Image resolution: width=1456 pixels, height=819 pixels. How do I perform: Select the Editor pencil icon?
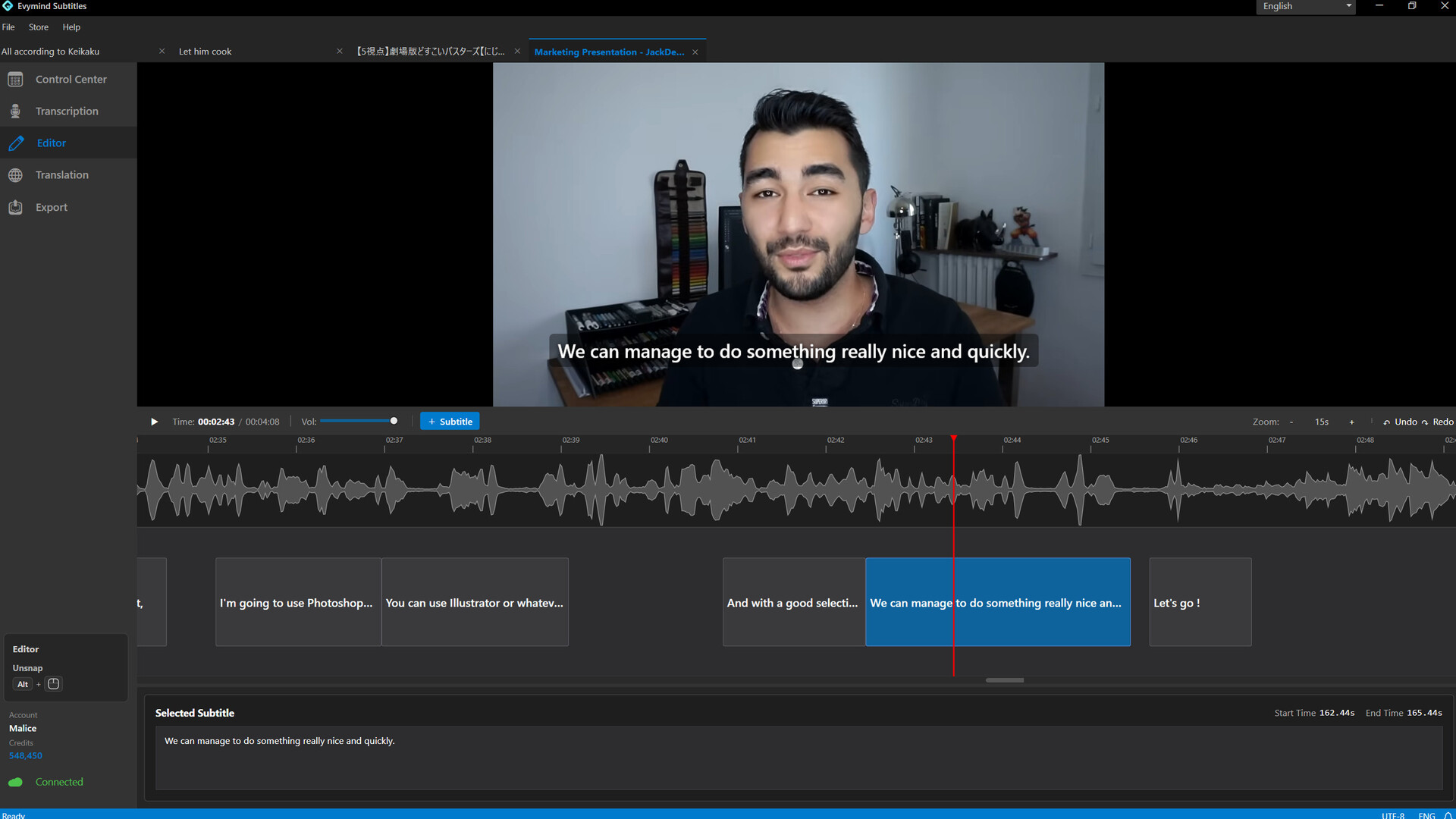point(16,143)
